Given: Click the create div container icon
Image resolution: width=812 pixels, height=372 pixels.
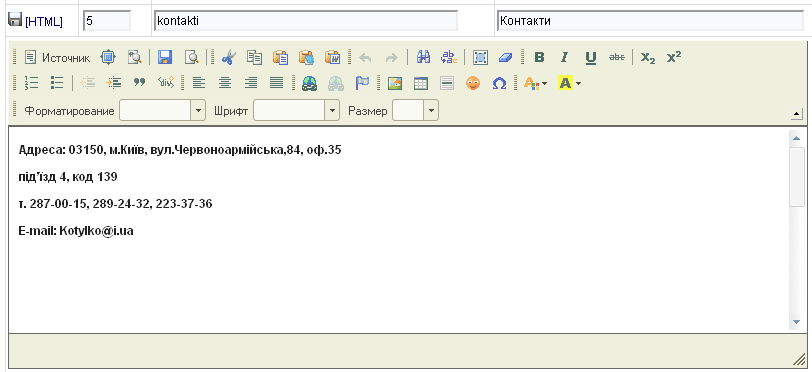Looking at the screenshot, I should click(166, 83).
